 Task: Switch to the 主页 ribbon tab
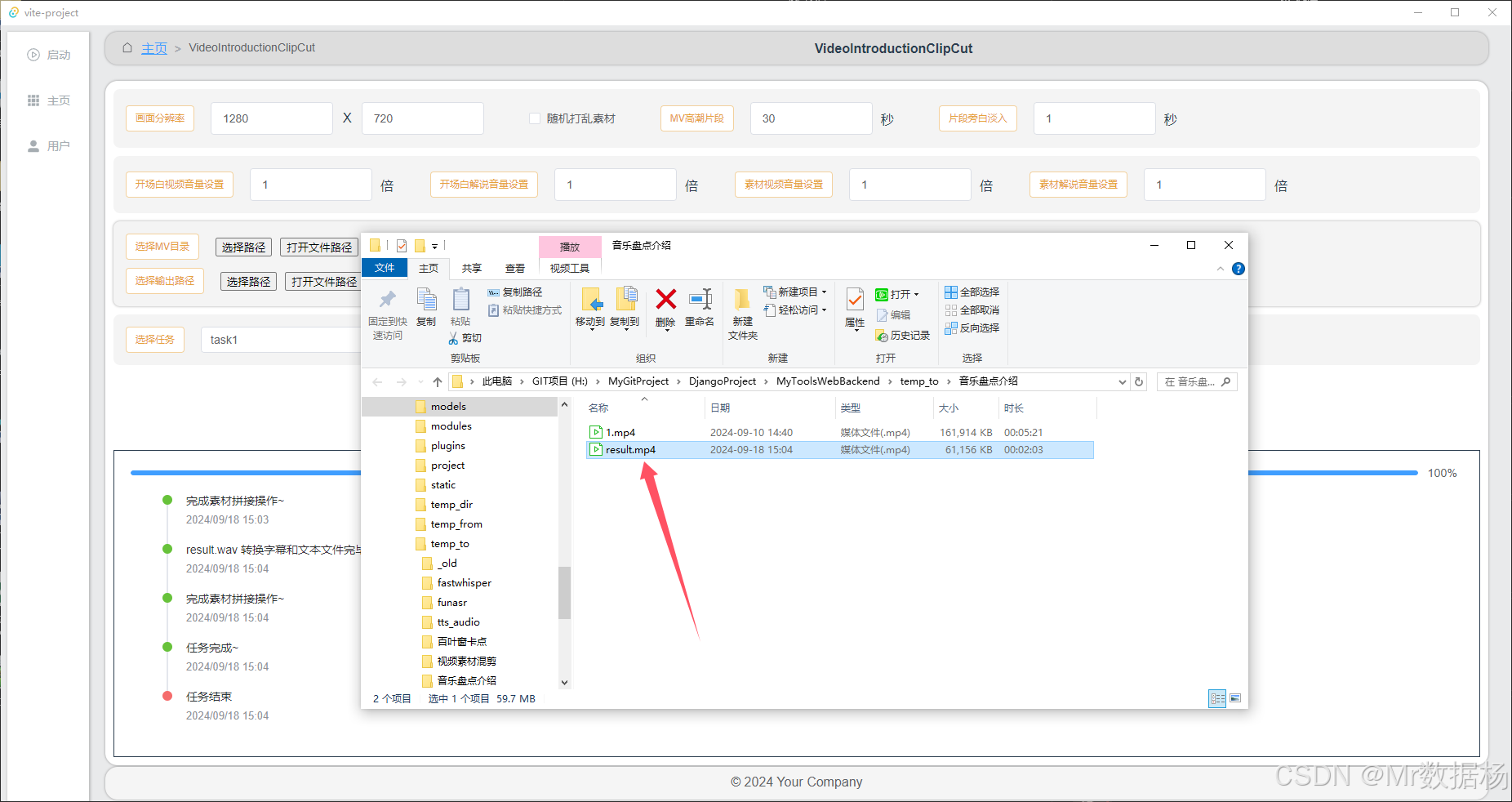pos(429,268)
